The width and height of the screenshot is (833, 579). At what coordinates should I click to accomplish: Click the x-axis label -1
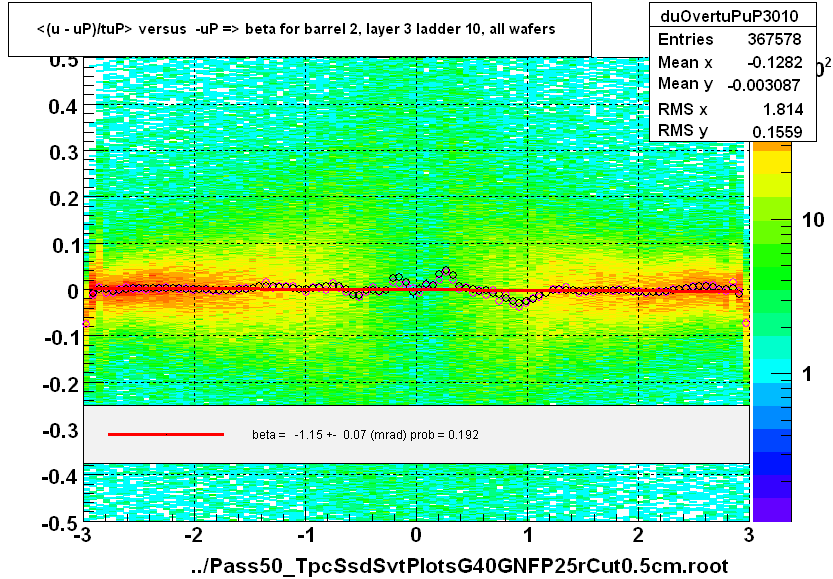tap(305, 535)
